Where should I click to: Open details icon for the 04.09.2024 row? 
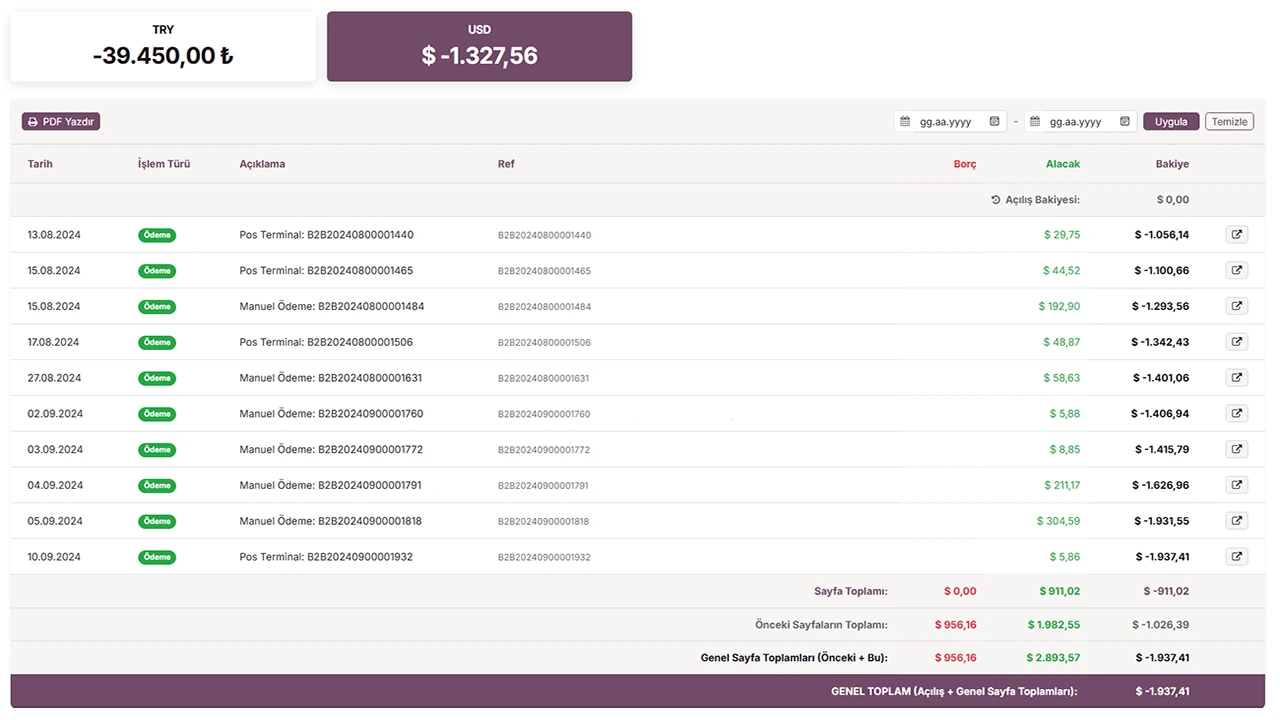pos(1236,485)
